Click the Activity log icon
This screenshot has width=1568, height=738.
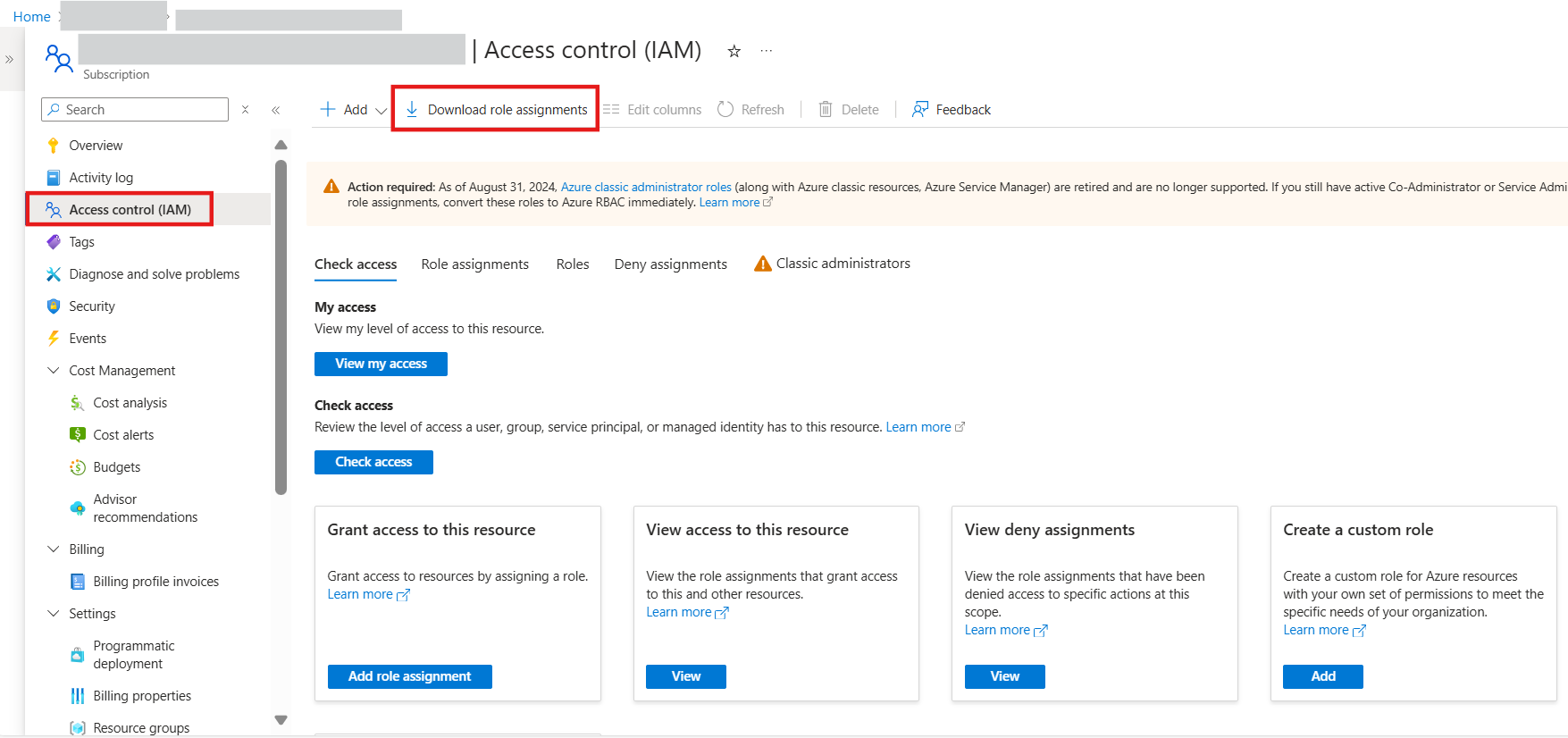[54, 178]
